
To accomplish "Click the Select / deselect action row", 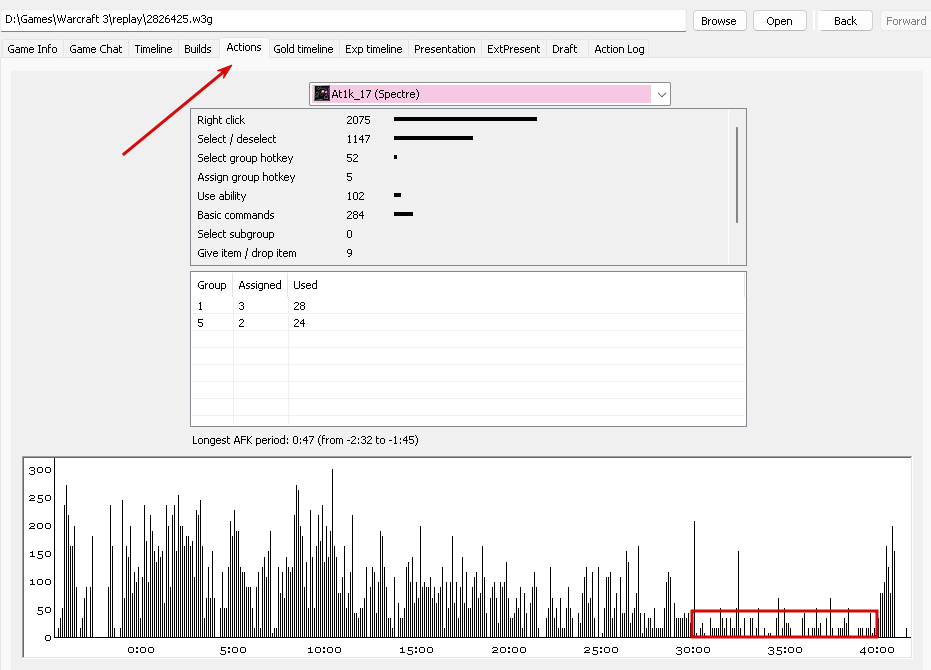I will click(x=460, y=139).
